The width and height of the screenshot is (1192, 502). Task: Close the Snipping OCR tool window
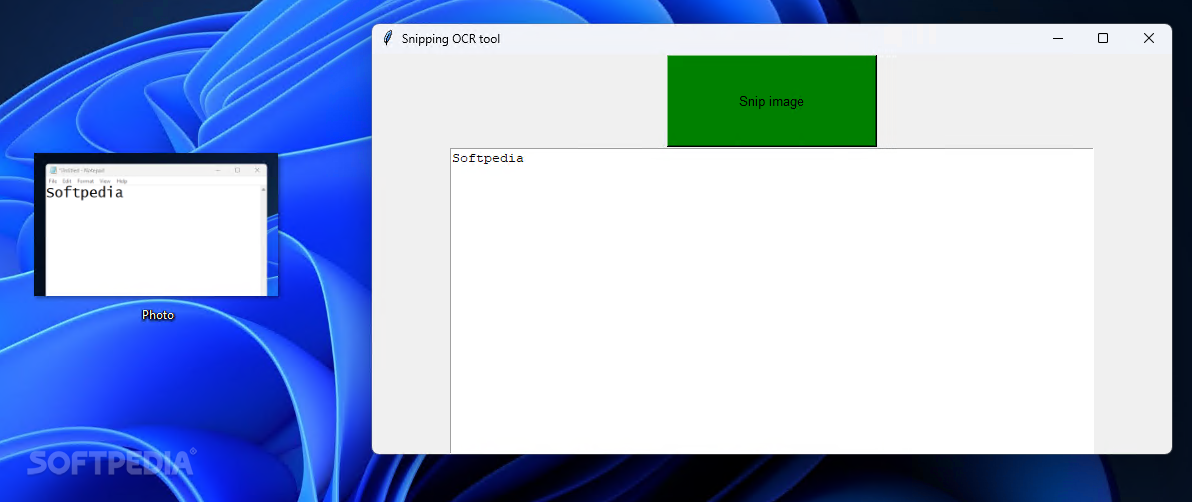[x=1149, y=38]
